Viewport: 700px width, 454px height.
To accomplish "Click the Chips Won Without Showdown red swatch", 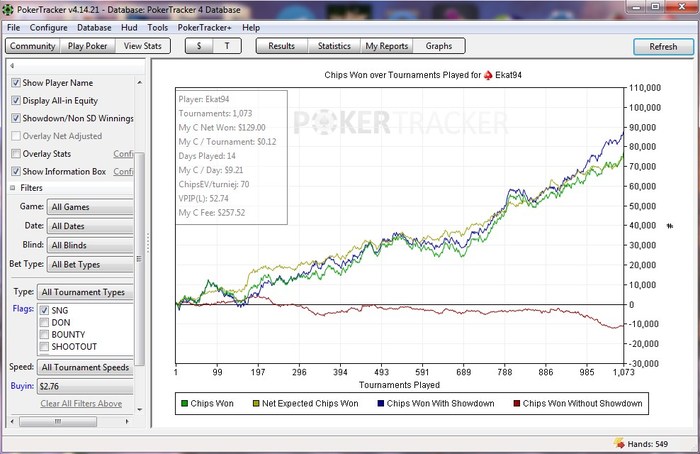I will (517, 404).
